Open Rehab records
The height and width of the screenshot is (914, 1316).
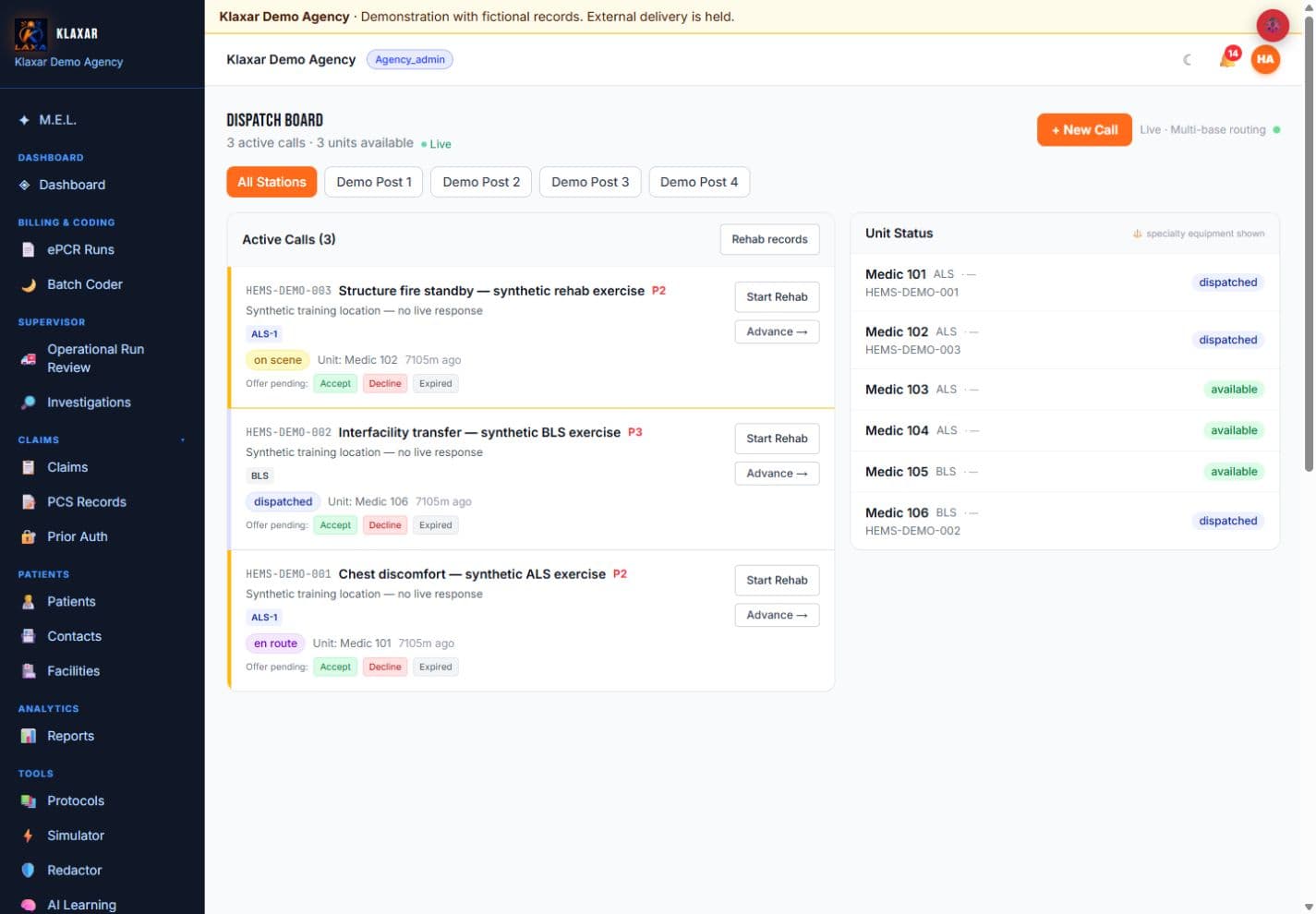[769, 239]
